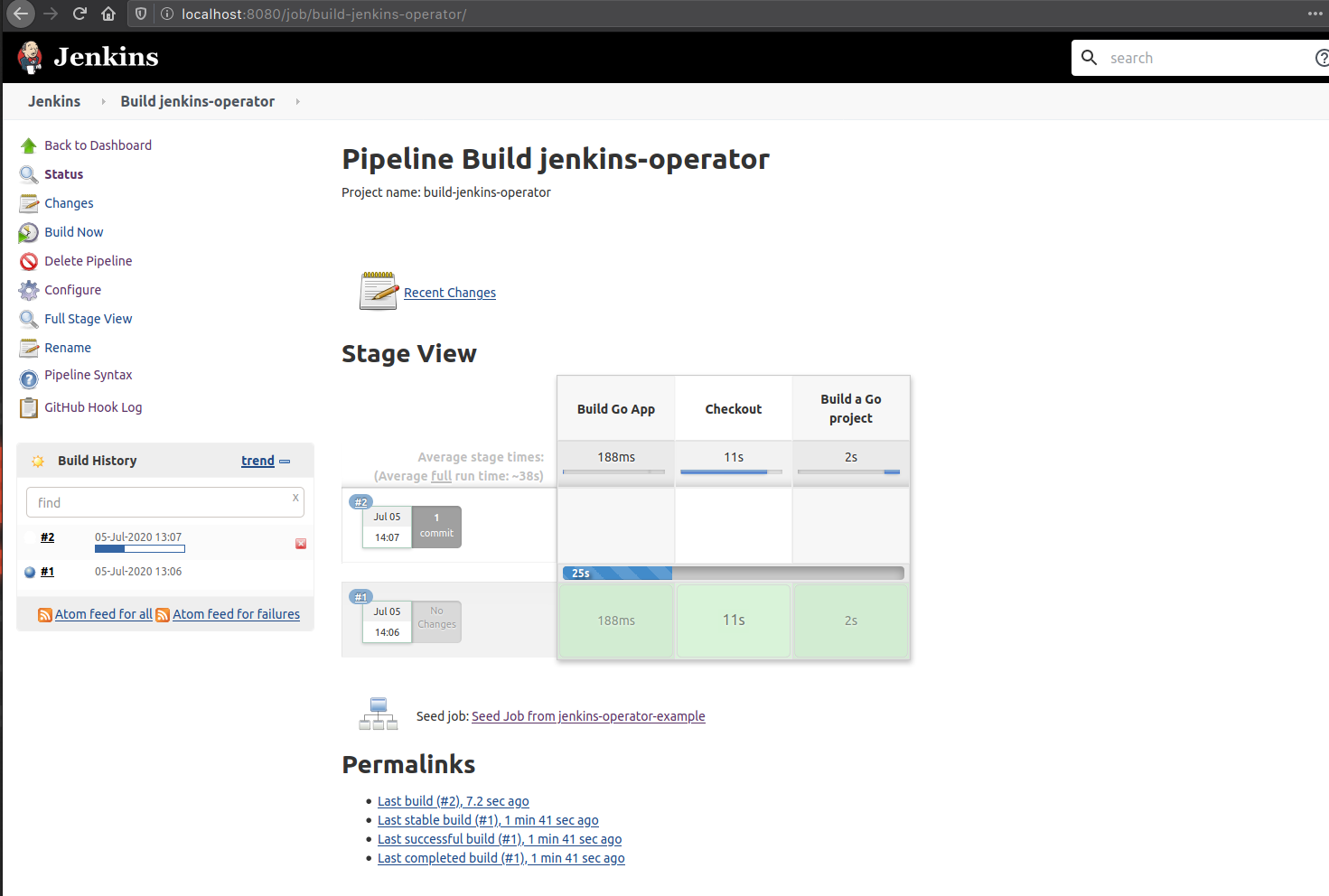Select the Jenkins breadcrumb item
The width and height of the screenshot is (1329, 896).
click(54, 101)
